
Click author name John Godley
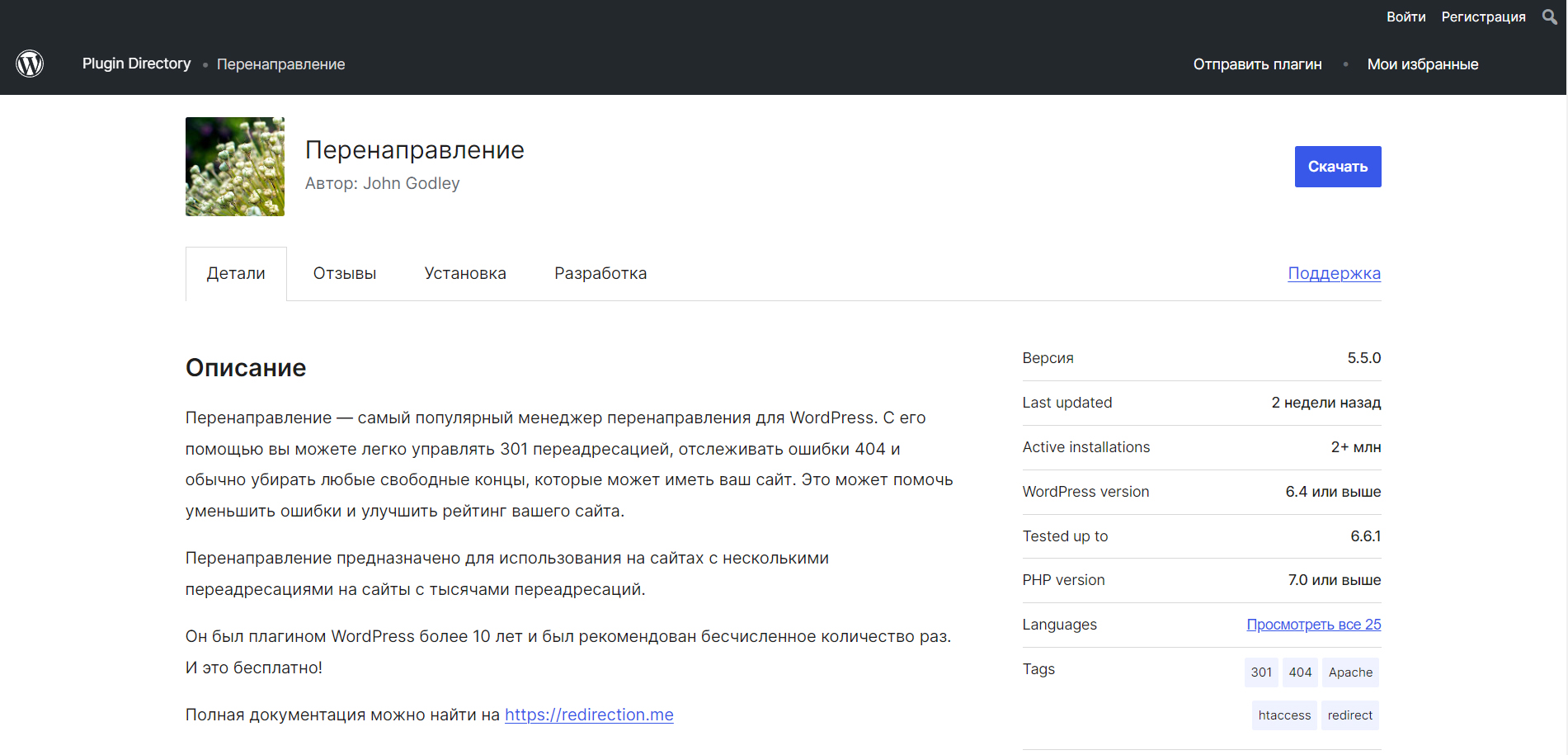coord(412,183)
